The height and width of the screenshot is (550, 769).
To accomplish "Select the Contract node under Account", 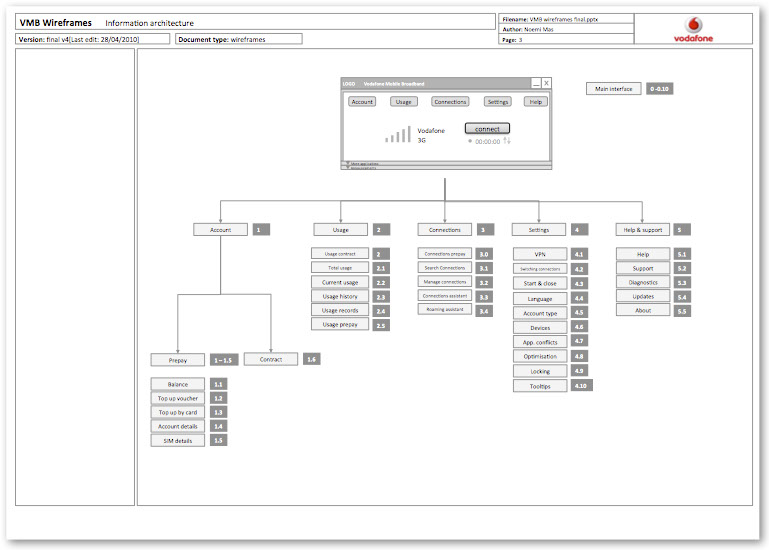I will pyautogui.click(x=270, y=359).
